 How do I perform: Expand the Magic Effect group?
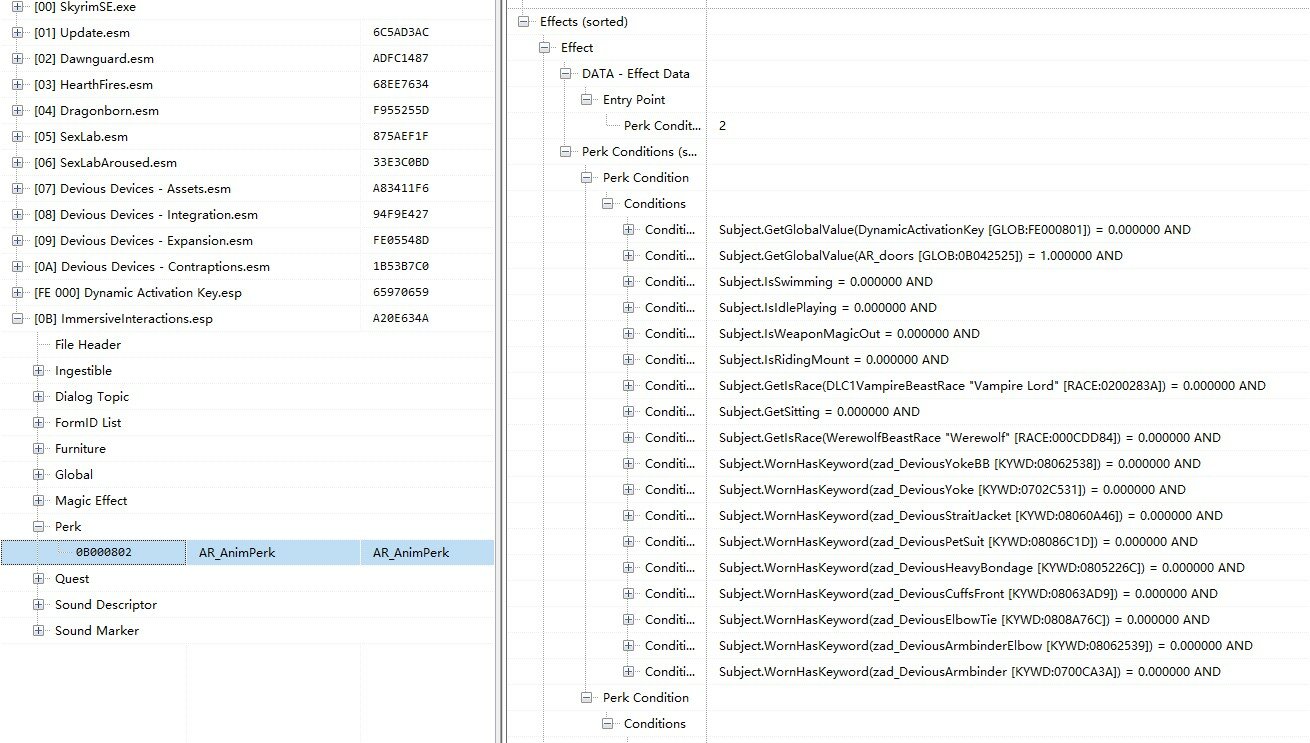[x=38, y=501]
